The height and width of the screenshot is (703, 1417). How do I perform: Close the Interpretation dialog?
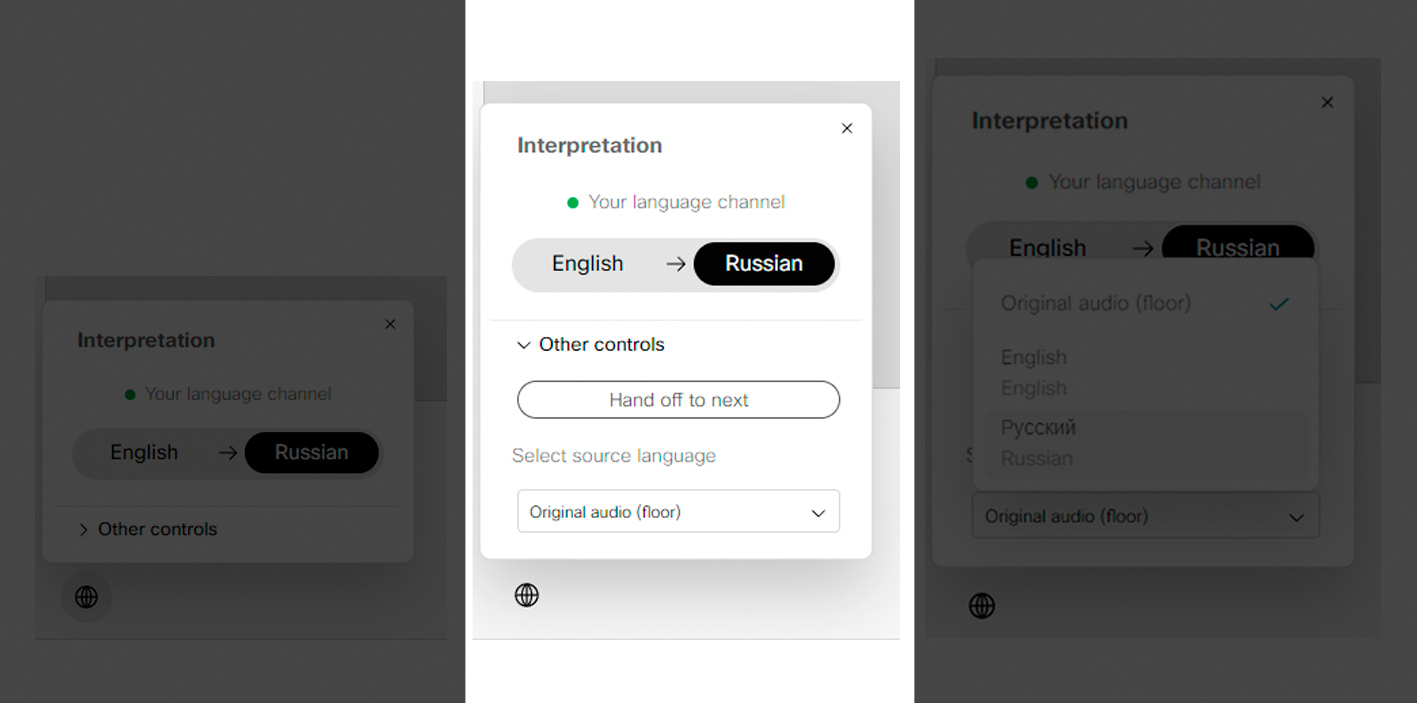846,128
